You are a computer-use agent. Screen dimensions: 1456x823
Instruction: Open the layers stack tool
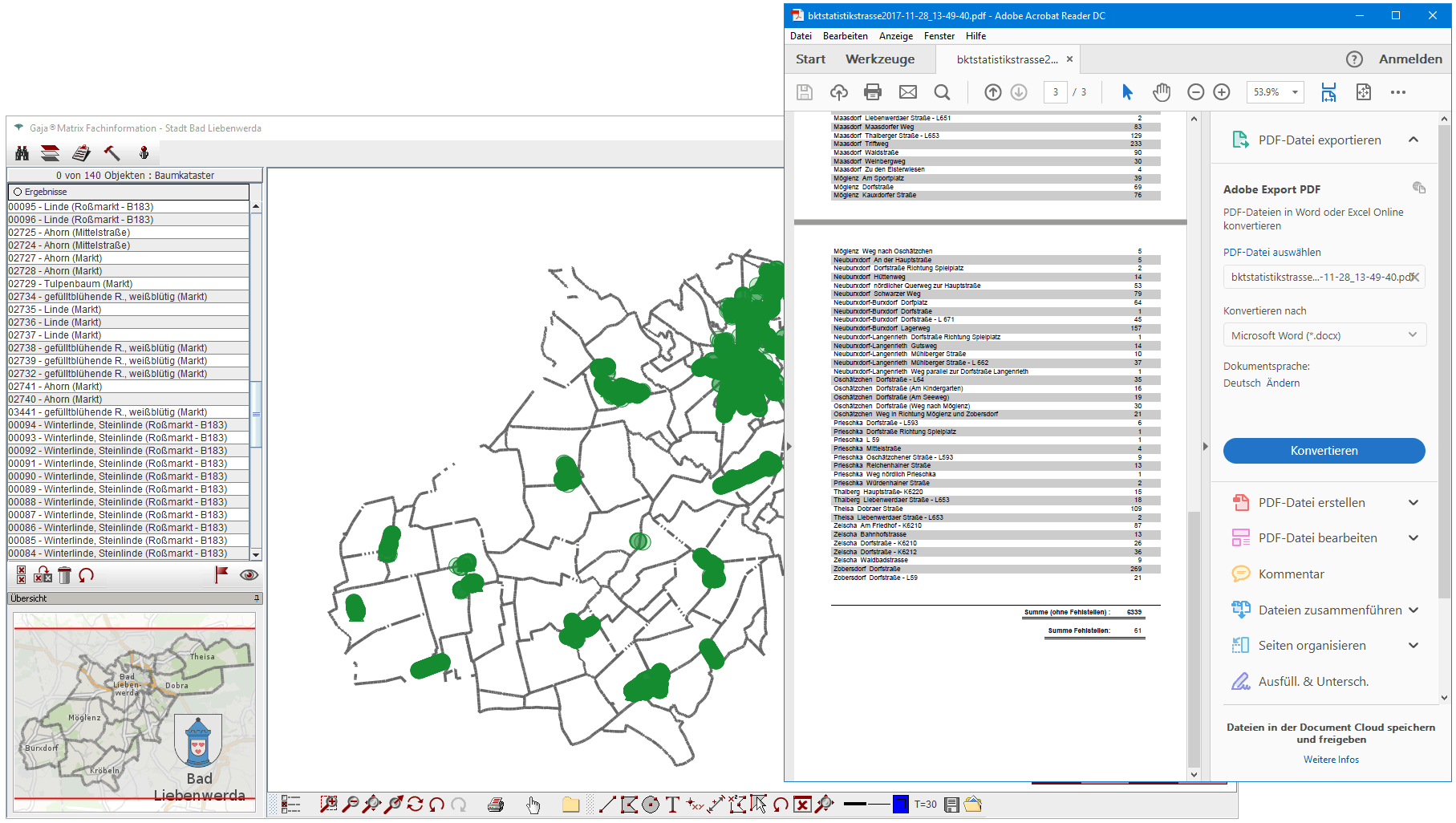(51, 152)
